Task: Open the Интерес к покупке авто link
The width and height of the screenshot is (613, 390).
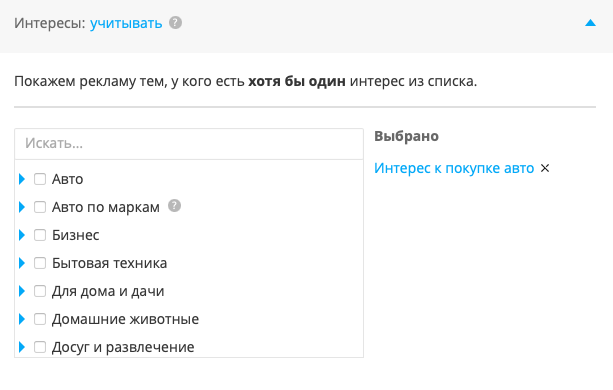Action: pyautogui.click(x=454, y=168)
